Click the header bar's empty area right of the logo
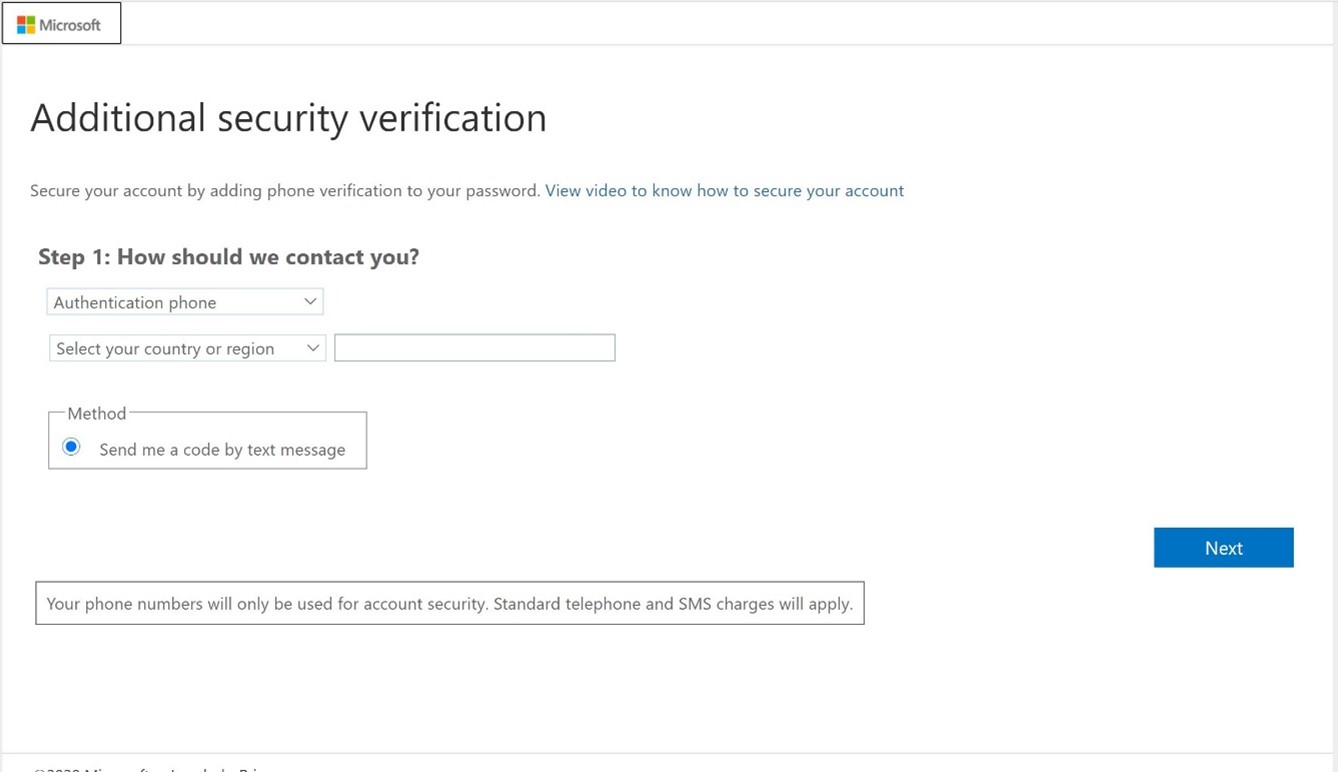1338x772 pixels. (728, 23)
